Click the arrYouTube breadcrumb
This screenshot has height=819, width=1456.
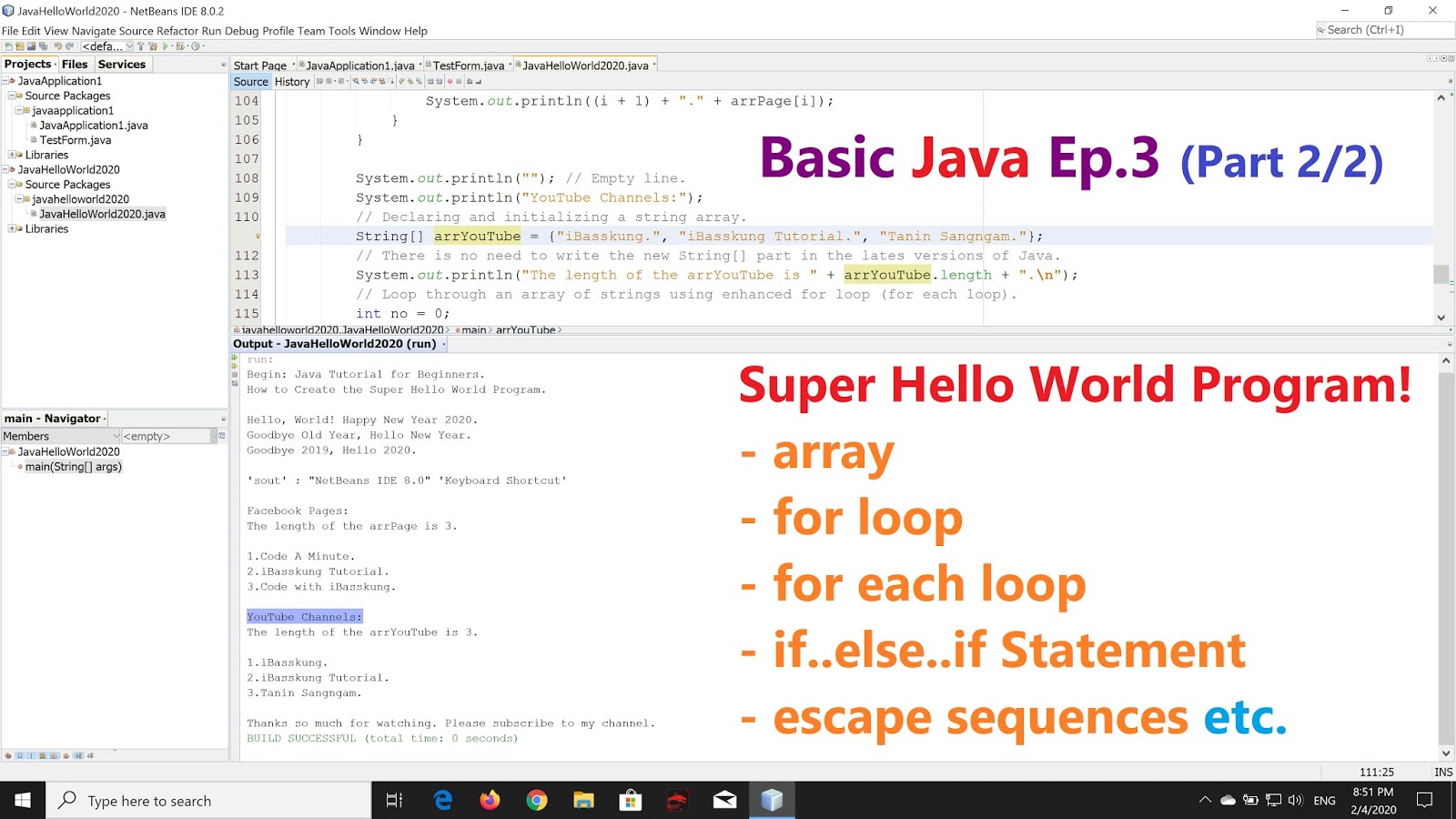click(x=525, y=330)
